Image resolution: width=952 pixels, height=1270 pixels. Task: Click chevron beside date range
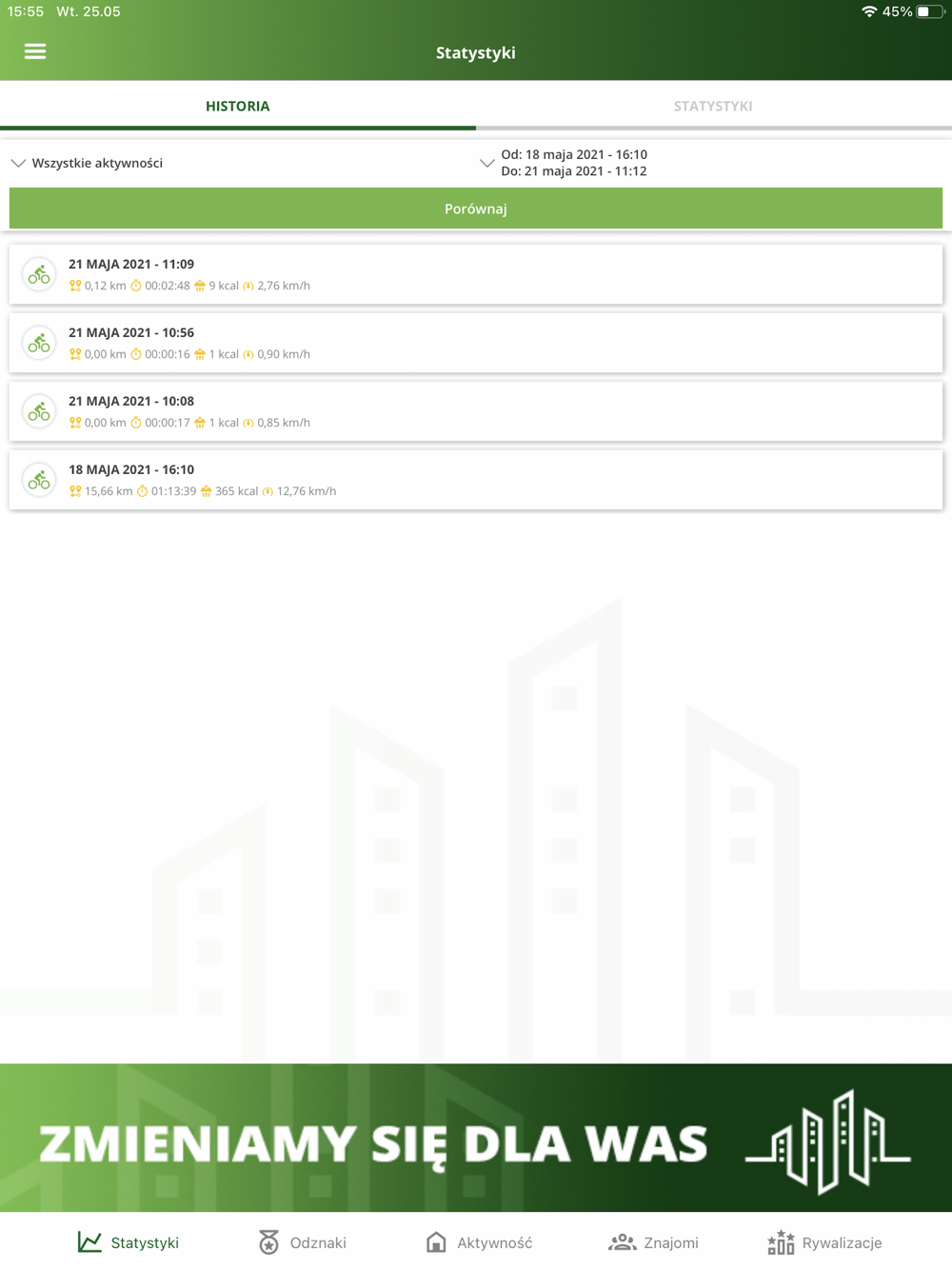point(487,163)
